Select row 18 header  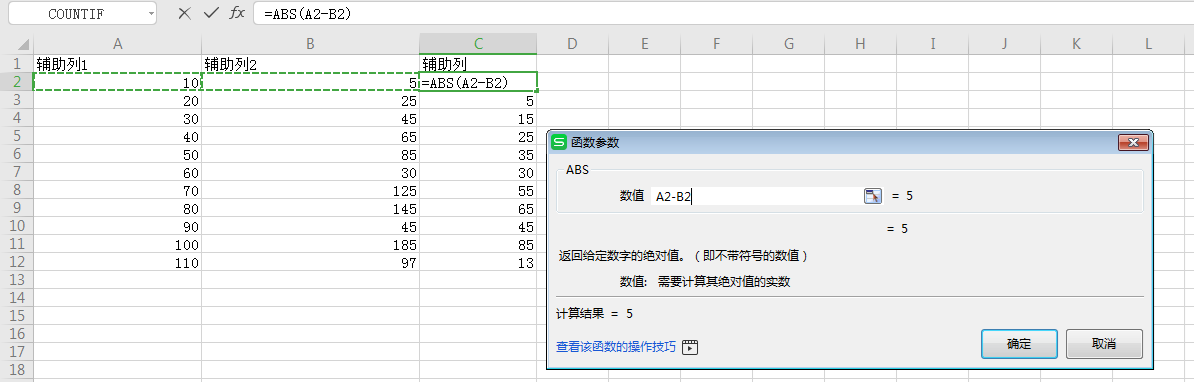17,371
